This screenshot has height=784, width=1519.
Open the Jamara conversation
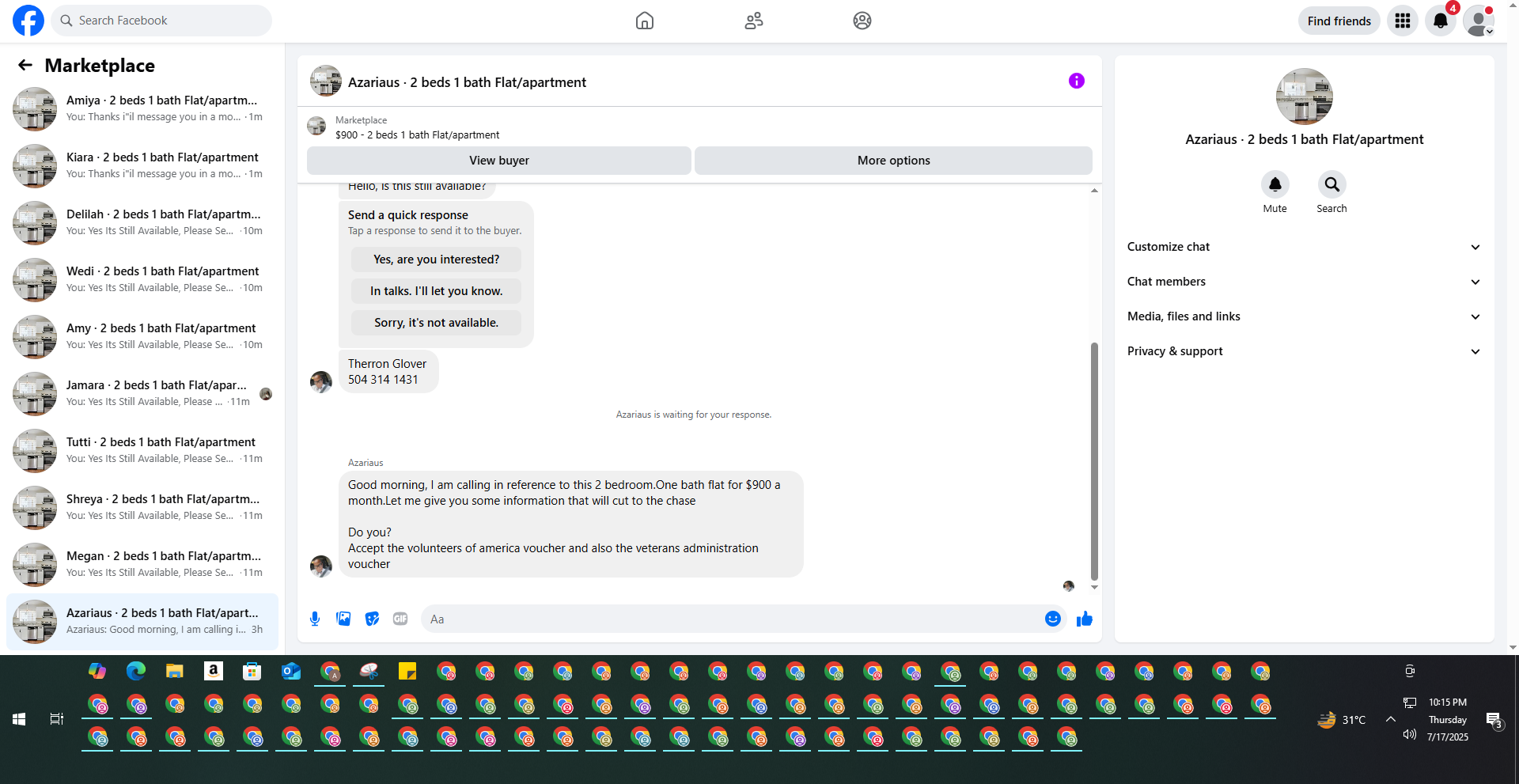point(142,394)
